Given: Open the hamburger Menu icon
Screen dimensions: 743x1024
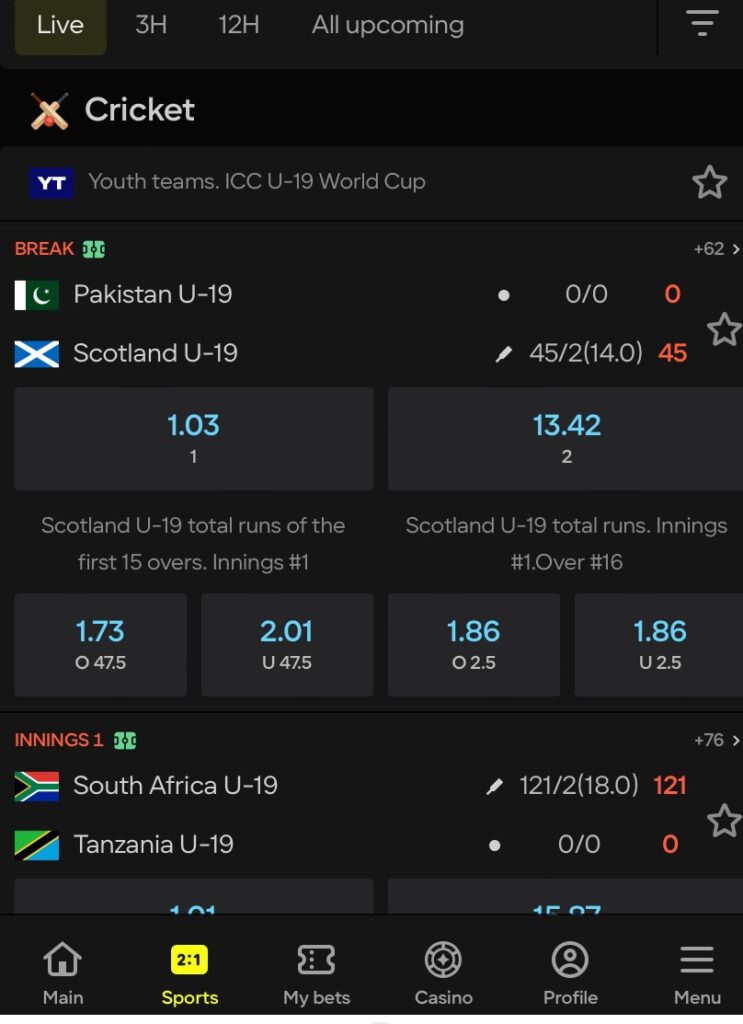Looking at the screenshot, I should (697, 972).
